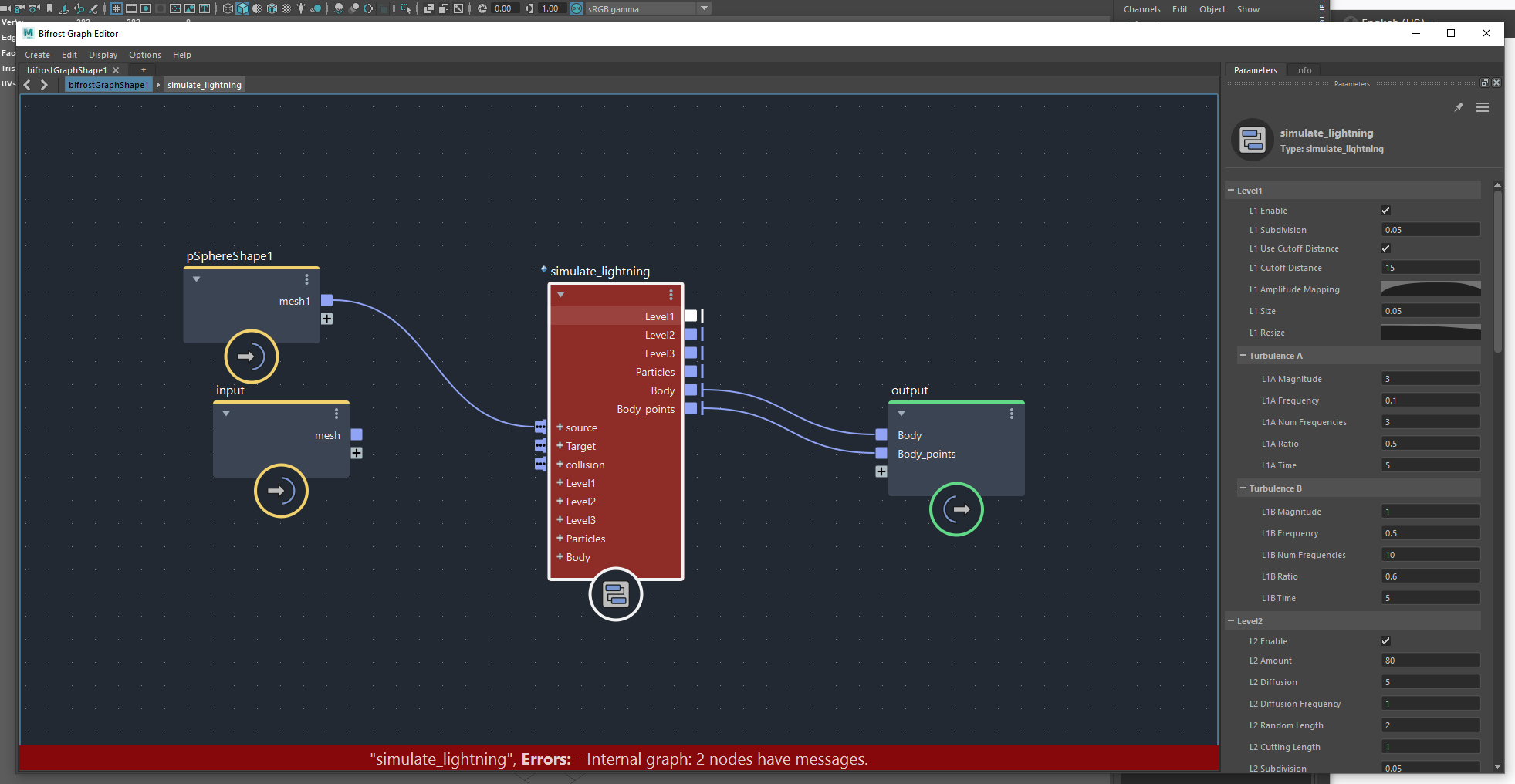
Task: Uncheck L1 Use Cutoff Distance
Action: point(1385,248)
